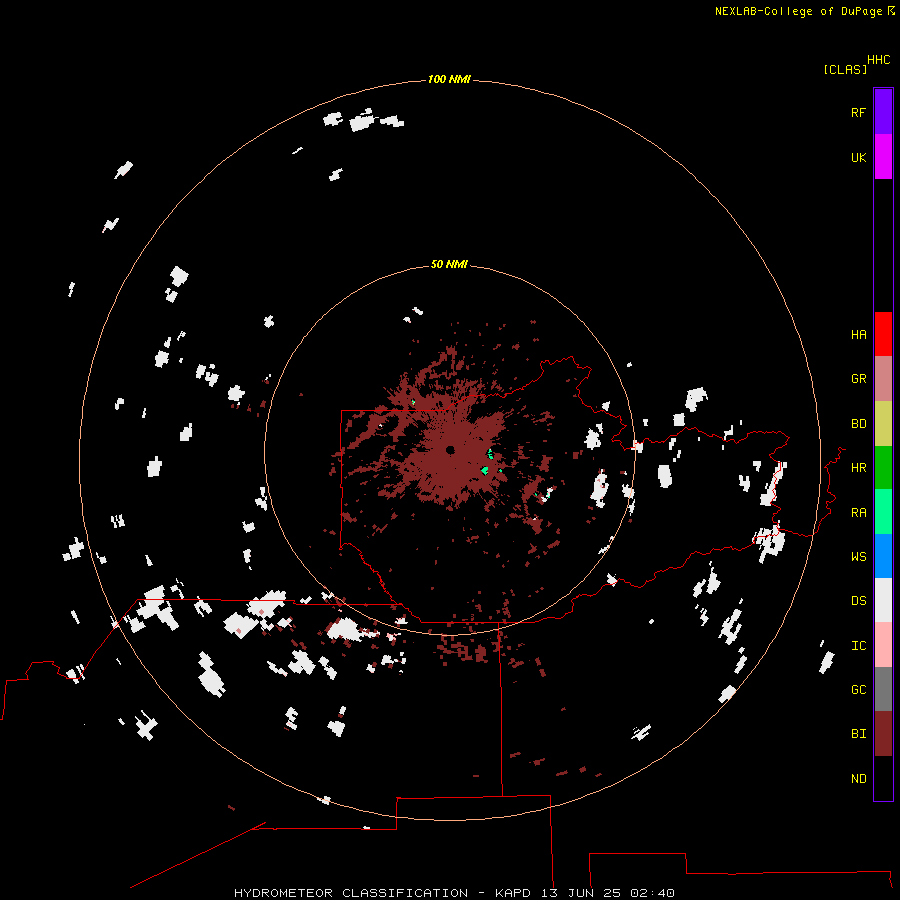Click the [CLAS] units label
This screenshot has width=900, height=900.
coord(845,69)
